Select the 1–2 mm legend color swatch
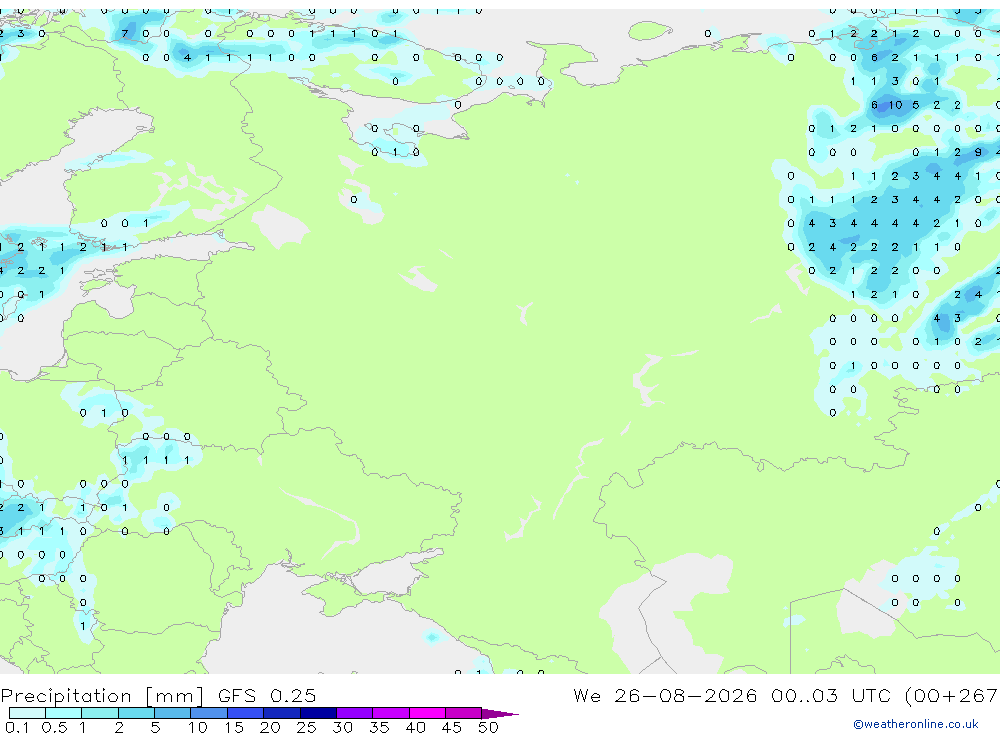The image size is (1000, 733). [99, 713]
